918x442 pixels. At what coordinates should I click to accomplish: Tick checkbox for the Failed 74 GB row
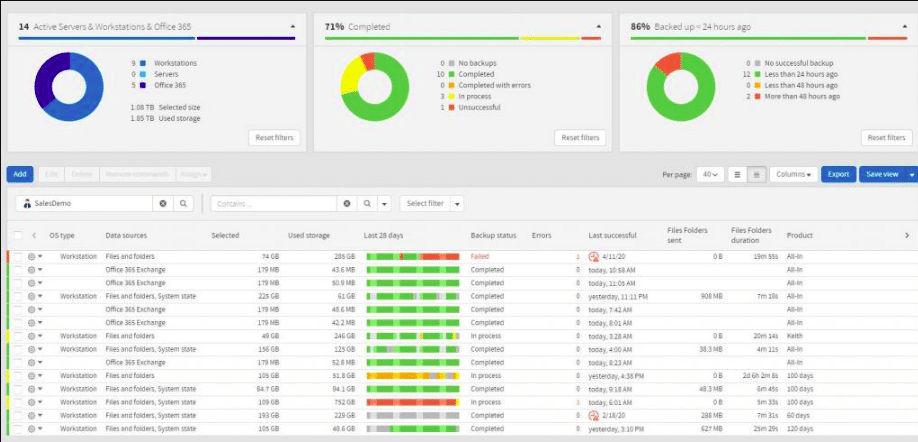[x=18, y=256]
